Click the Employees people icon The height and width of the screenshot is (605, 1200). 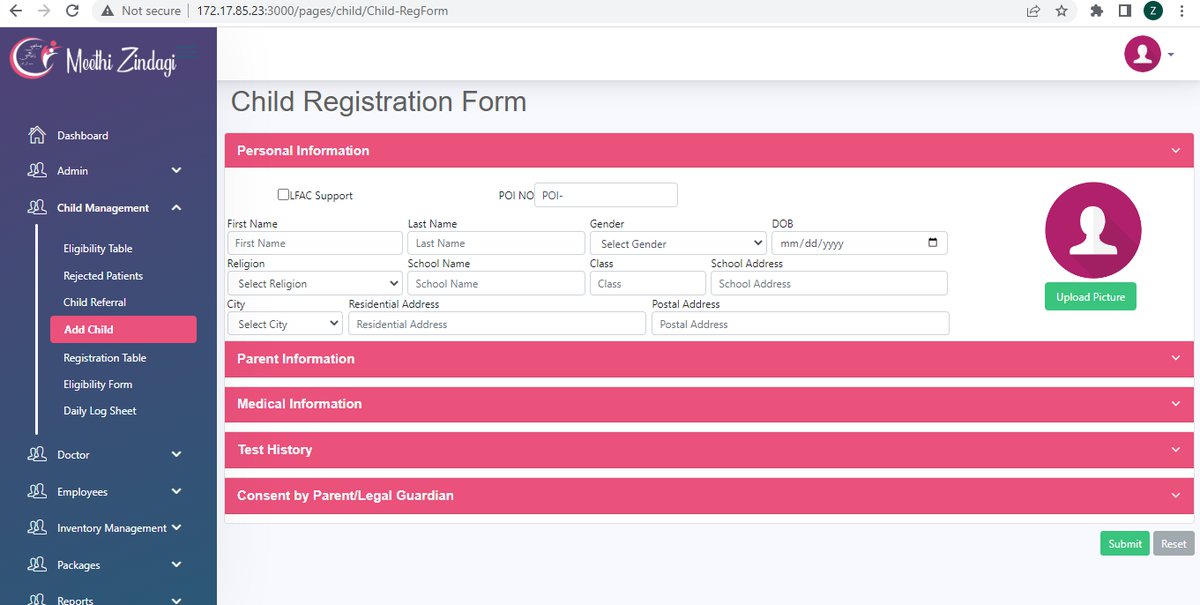pyautogui.click(x=37, y=492)
